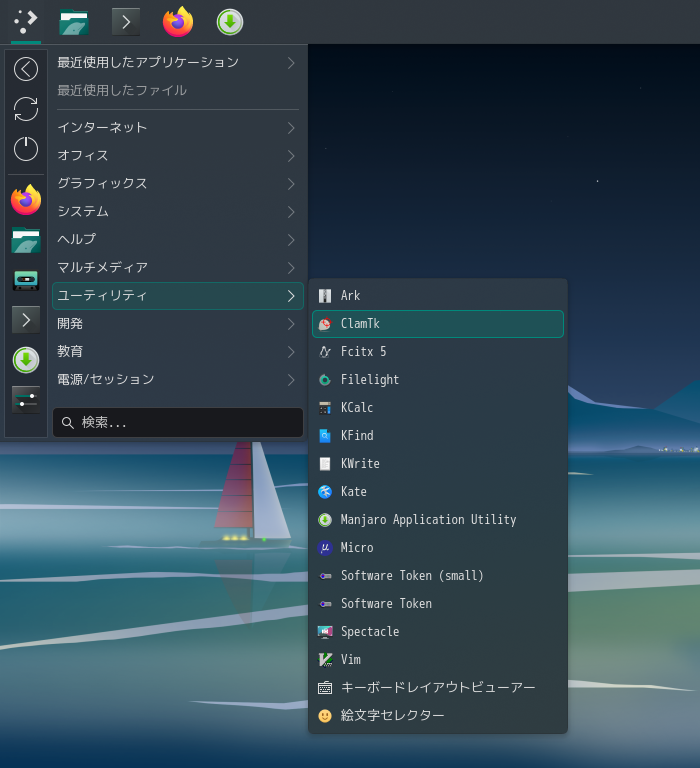Screen dimensions: 700x768
Task: Open the file manager icon in the top panel
Action: pos(74,22)
